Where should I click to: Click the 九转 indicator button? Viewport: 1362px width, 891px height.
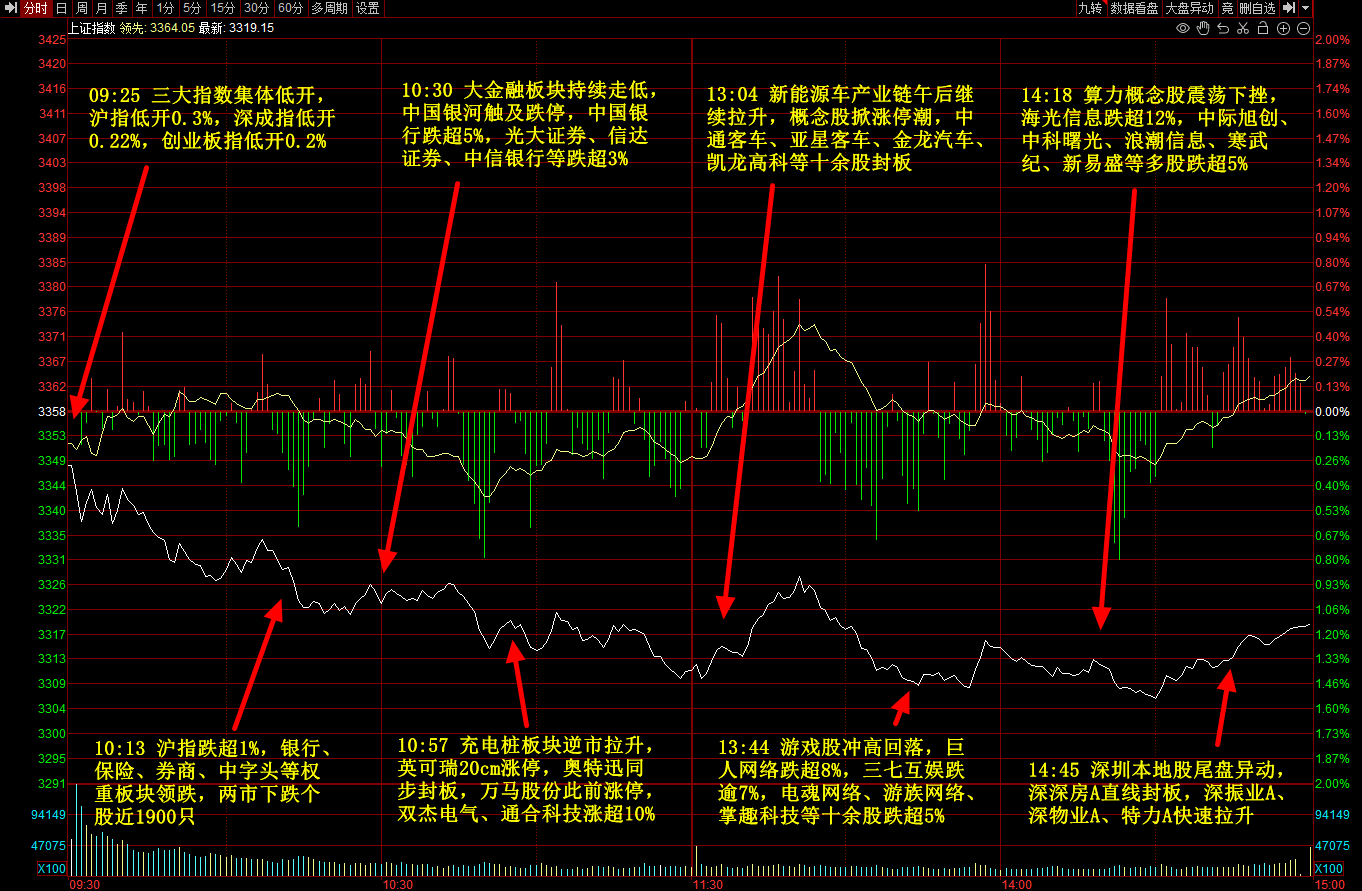pyautogui.click(x=1089, y=8)
